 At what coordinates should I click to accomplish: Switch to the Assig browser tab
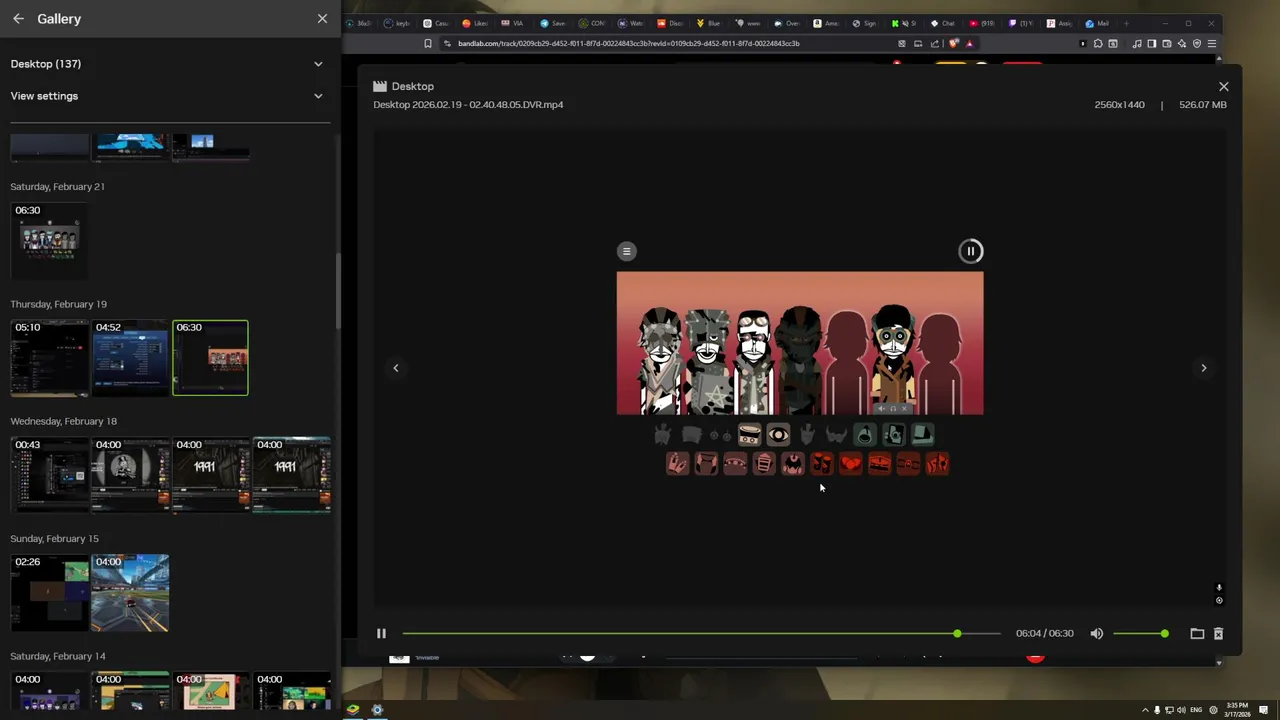(x=1059, y=23)
